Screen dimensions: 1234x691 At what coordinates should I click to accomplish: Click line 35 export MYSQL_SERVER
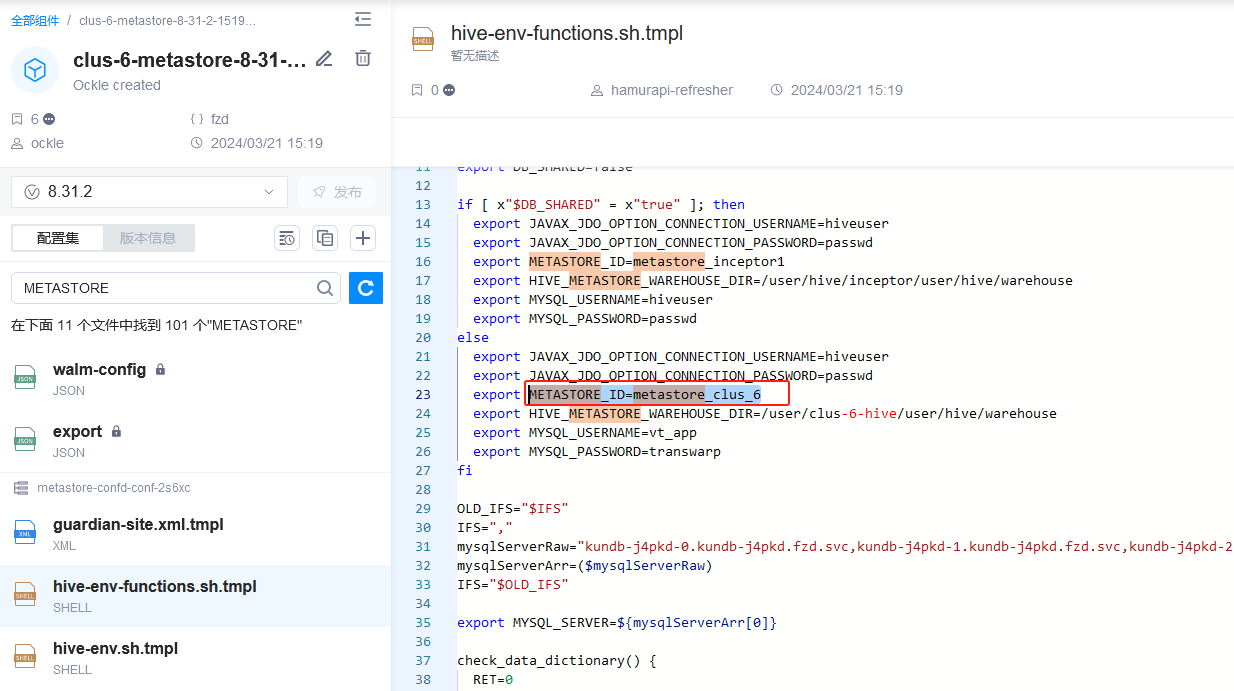tap(616, 622)
